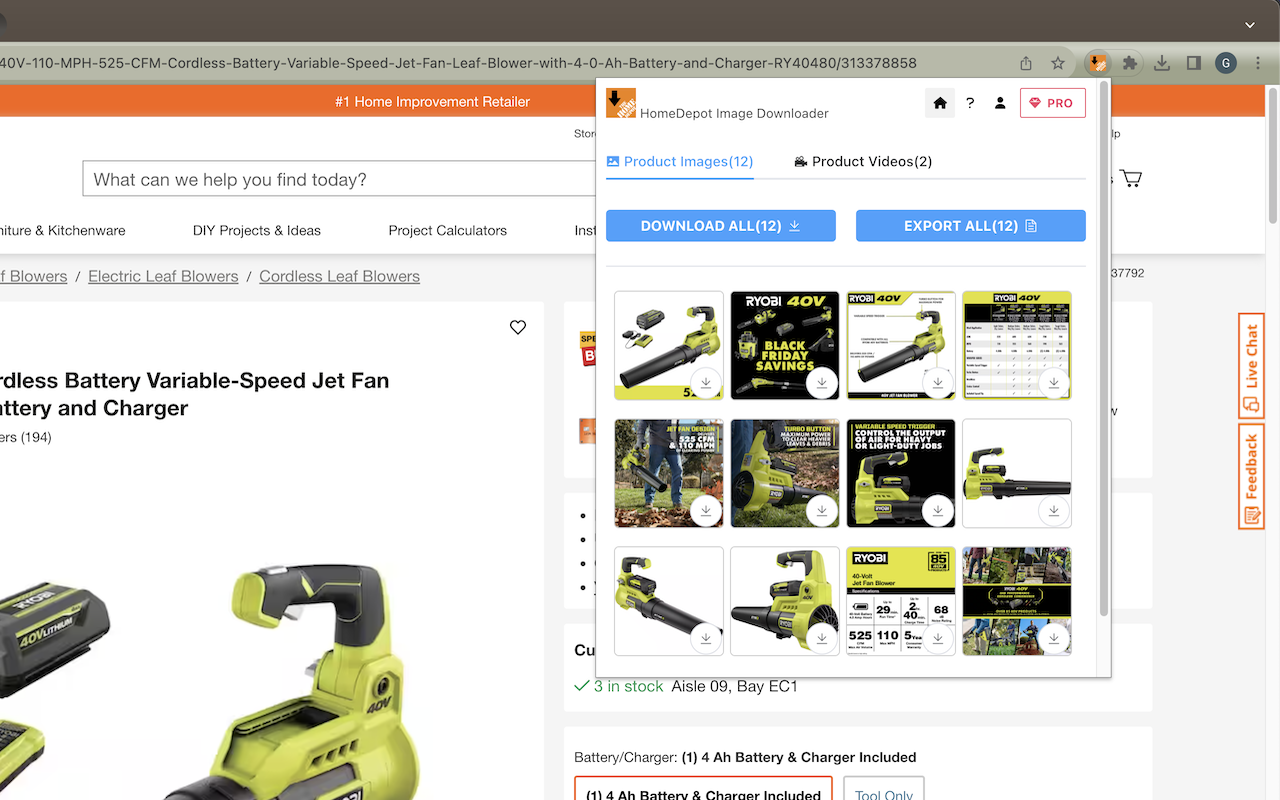
Task: Open help via the question mark icon
Action: pyautogui.click(x=969, y=102)
